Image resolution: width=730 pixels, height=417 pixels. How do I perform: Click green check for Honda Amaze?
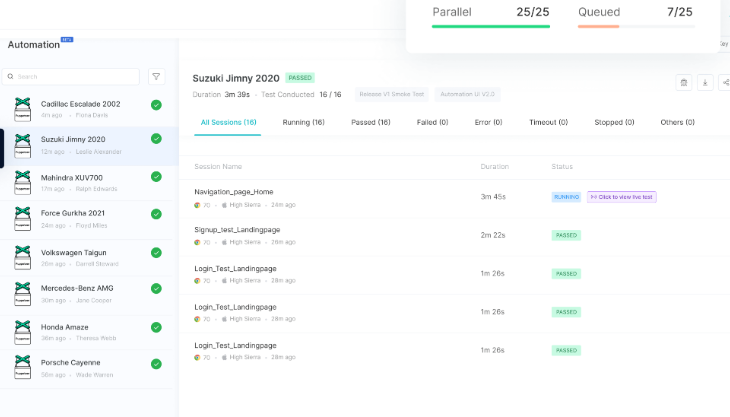156,328
